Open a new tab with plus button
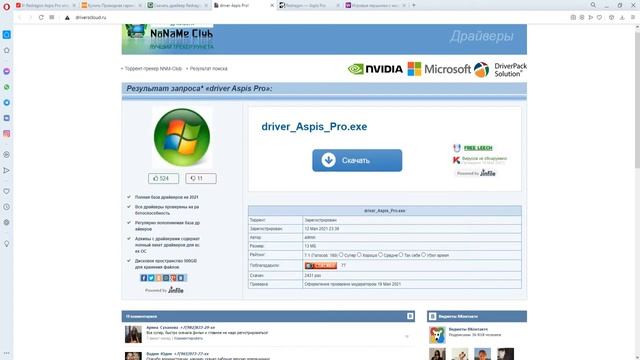 (413, 5)
